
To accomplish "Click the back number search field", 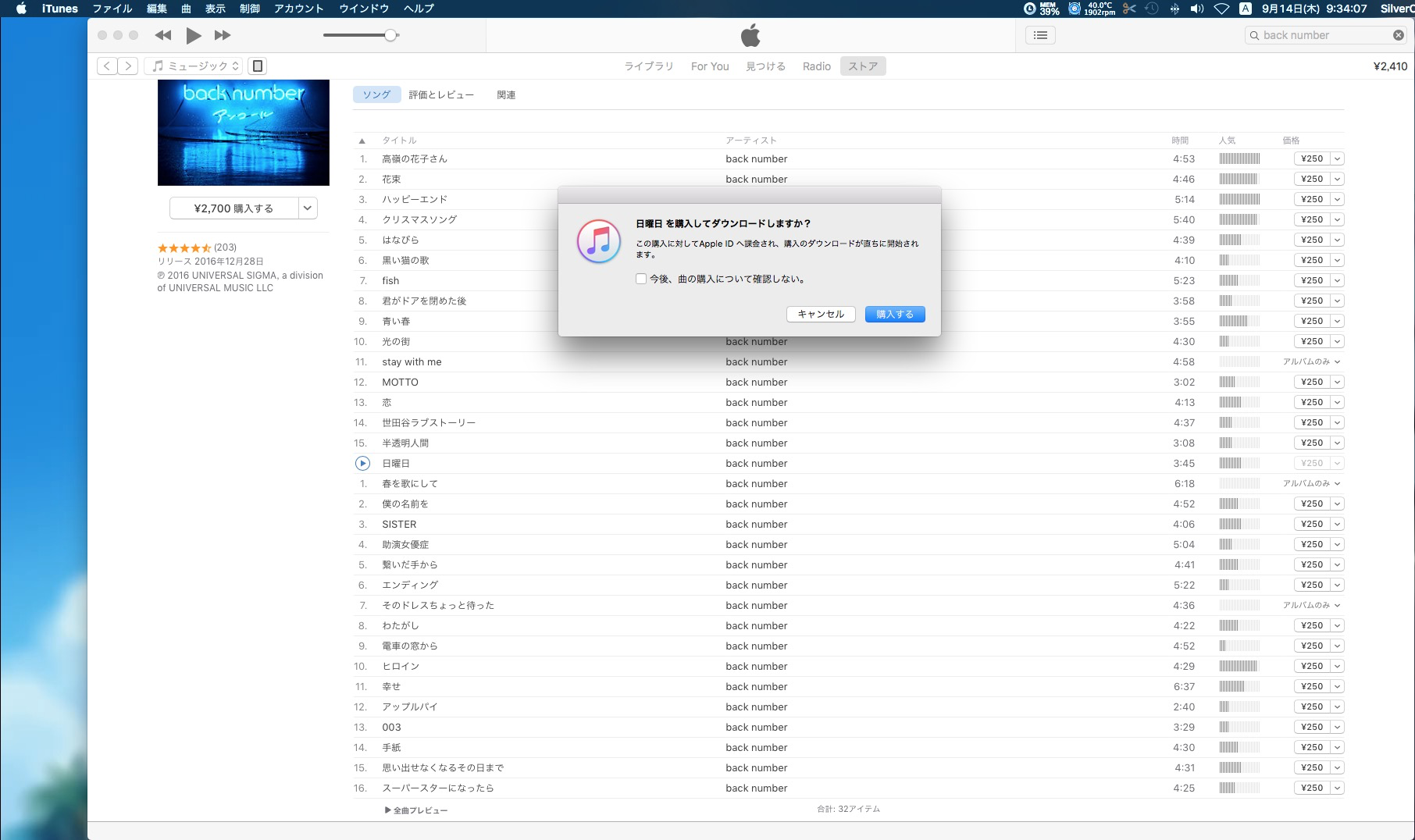I will [x=1325, y=35].
